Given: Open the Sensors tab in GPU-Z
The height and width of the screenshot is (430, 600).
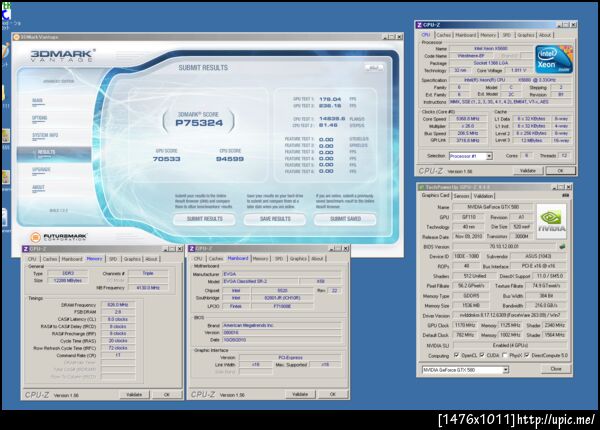Looking at the screenshot, I should point(461,196).
